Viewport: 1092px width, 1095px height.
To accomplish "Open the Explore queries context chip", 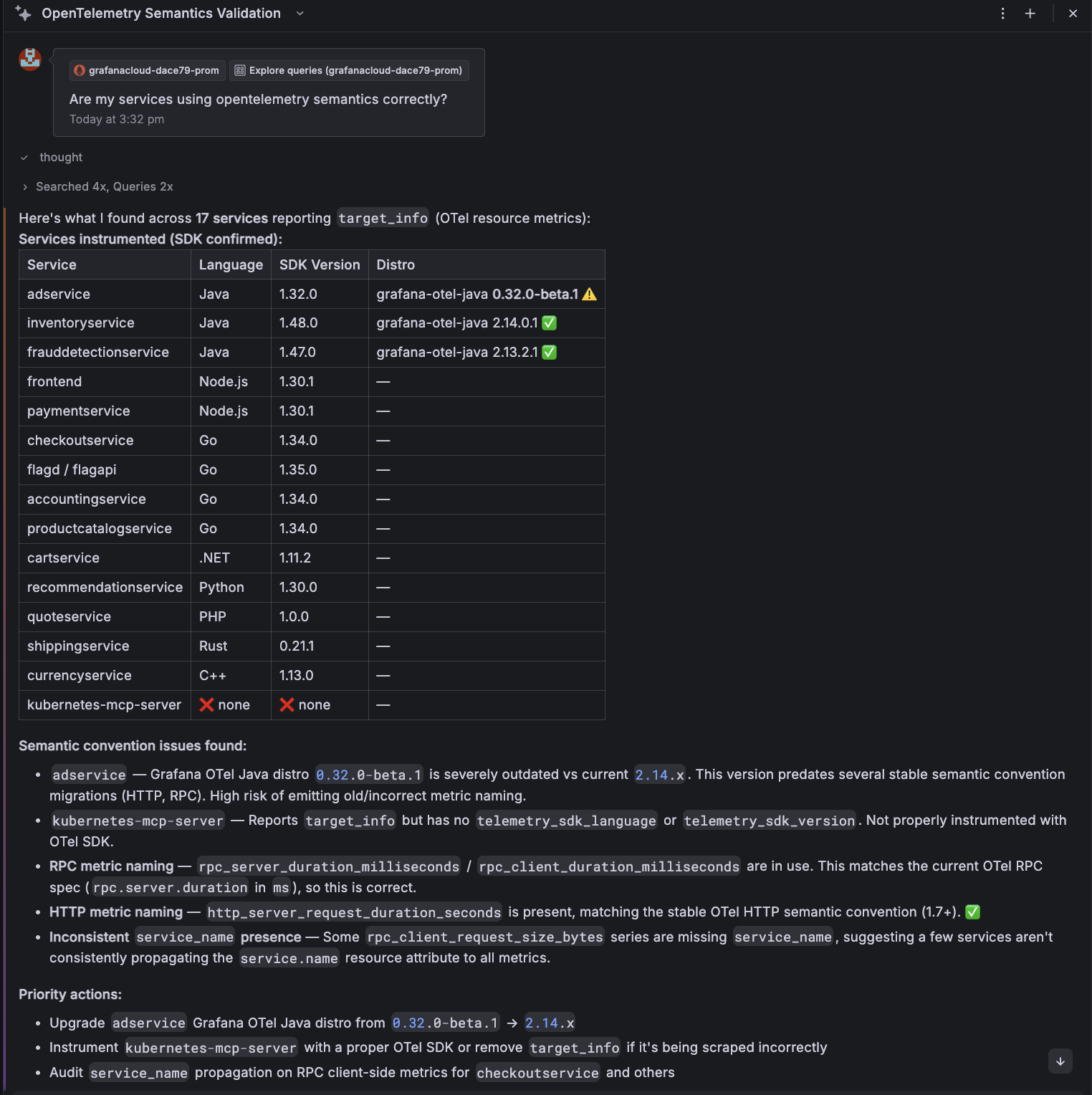I will [349, 70].
